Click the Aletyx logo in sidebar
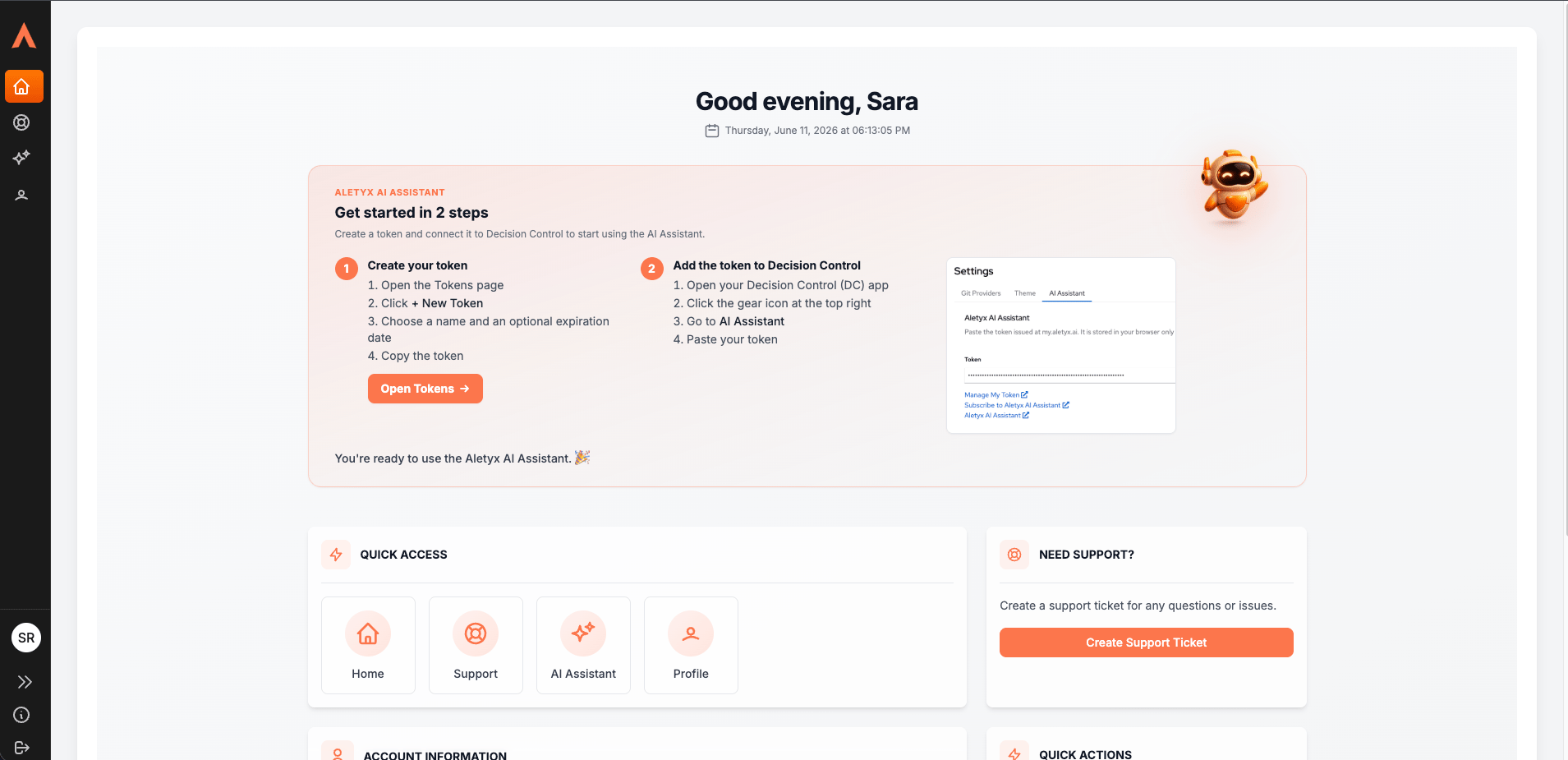The image size is (1568, 760). [x=24, y=35]
